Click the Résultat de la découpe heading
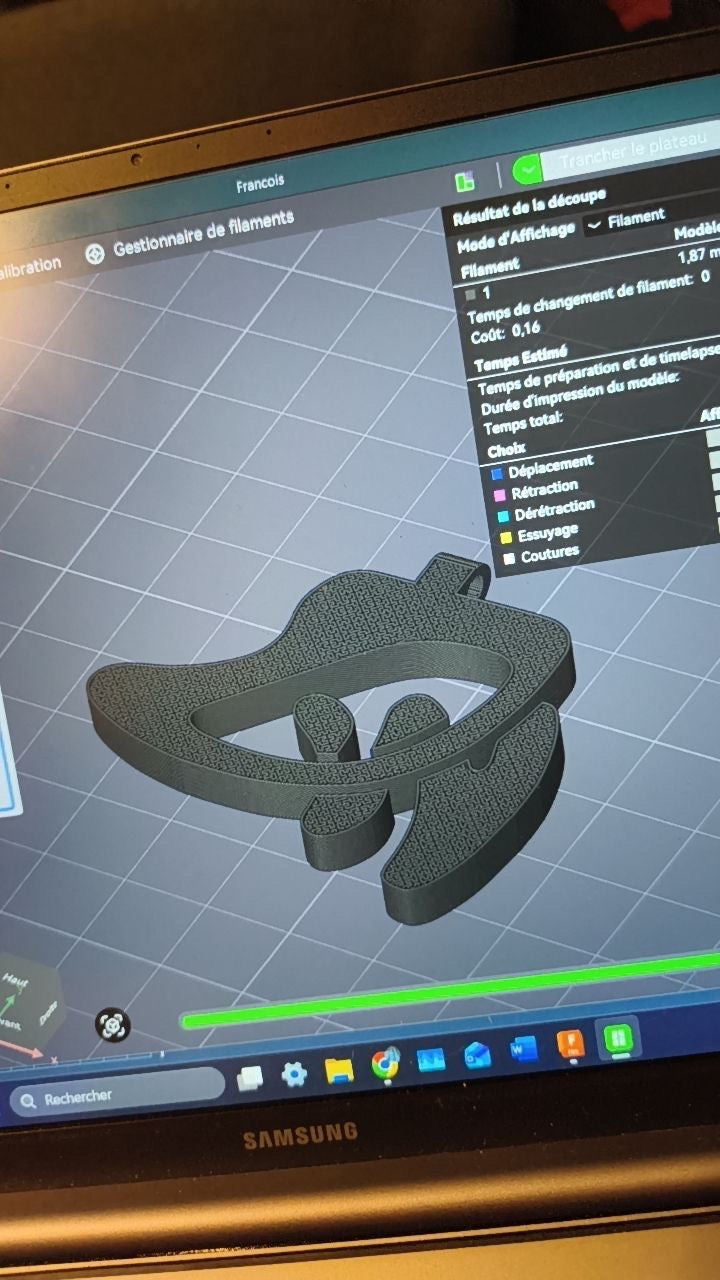The width and height of the screenshot is (720, 1280). coord(529,206)
